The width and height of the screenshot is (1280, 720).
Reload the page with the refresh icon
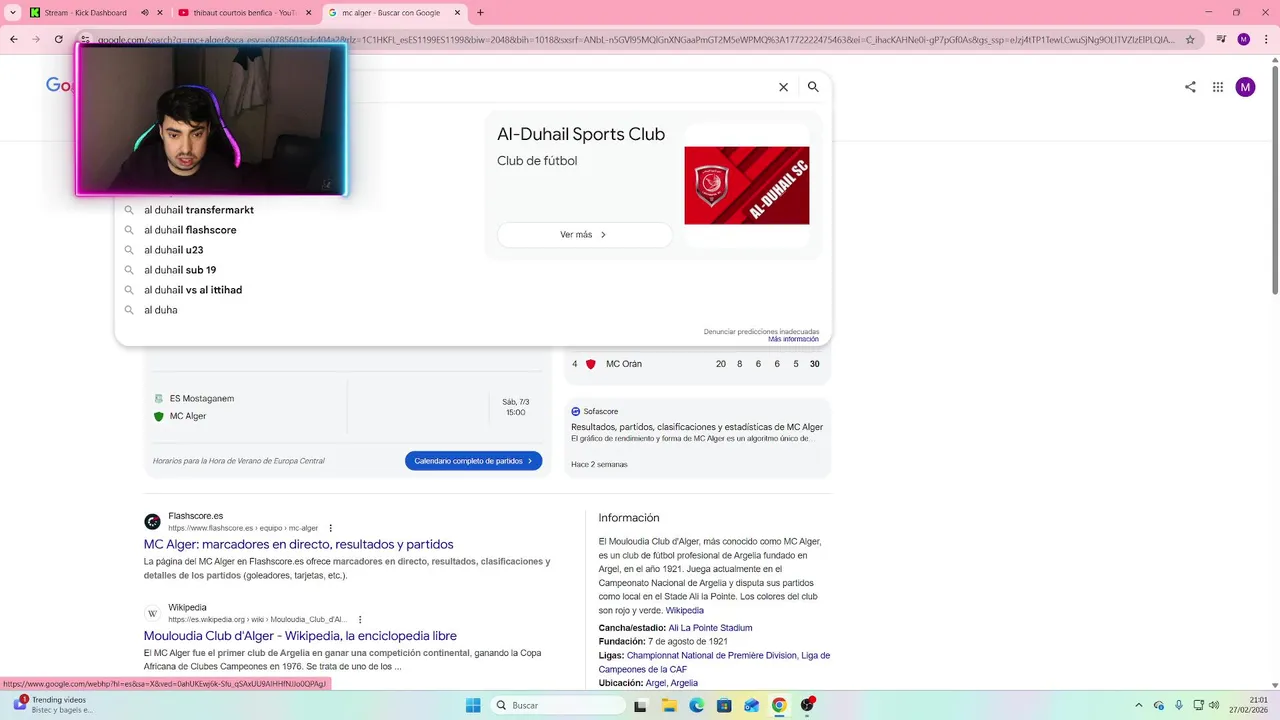tap(59, 40)
